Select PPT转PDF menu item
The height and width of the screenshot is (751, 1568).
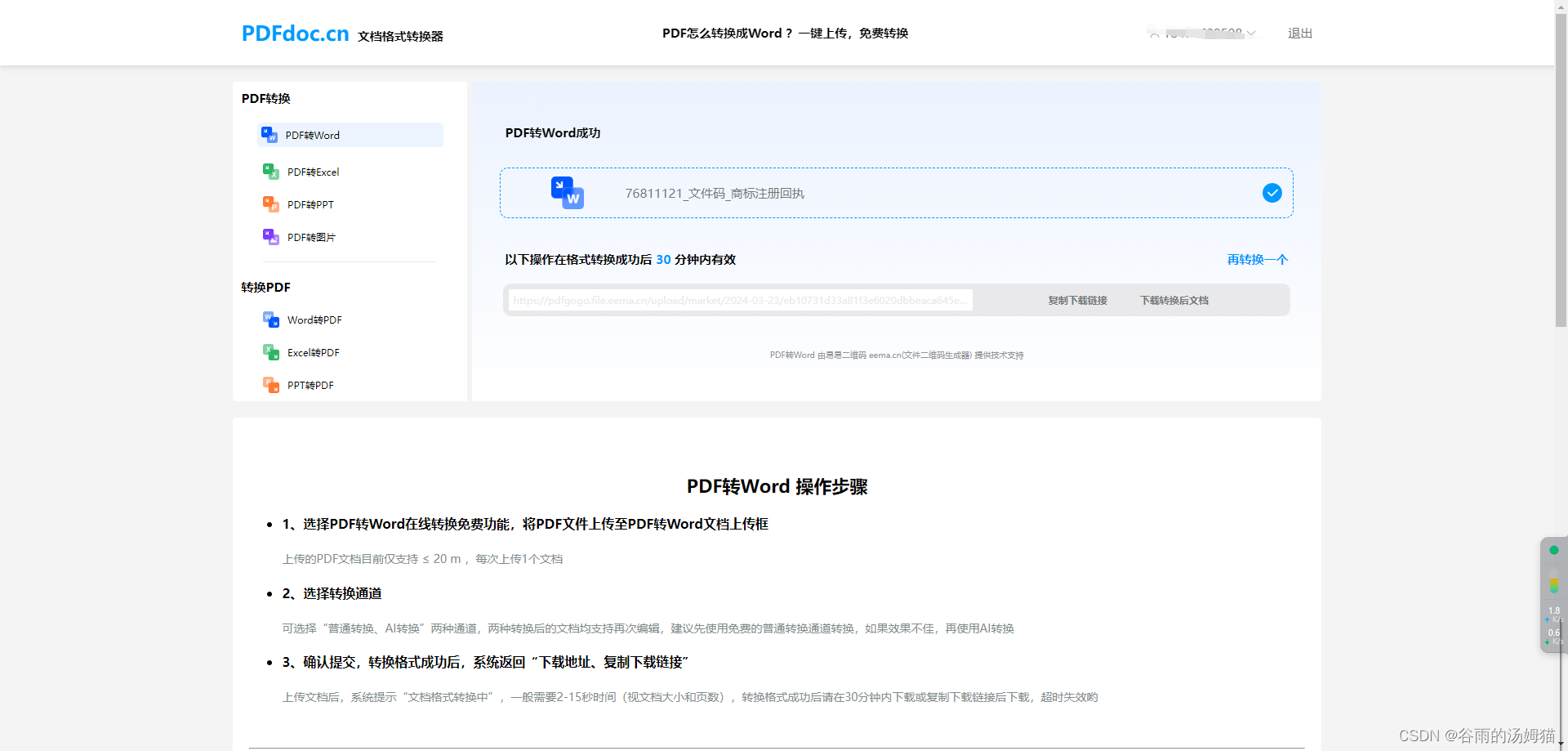(310, 385)
